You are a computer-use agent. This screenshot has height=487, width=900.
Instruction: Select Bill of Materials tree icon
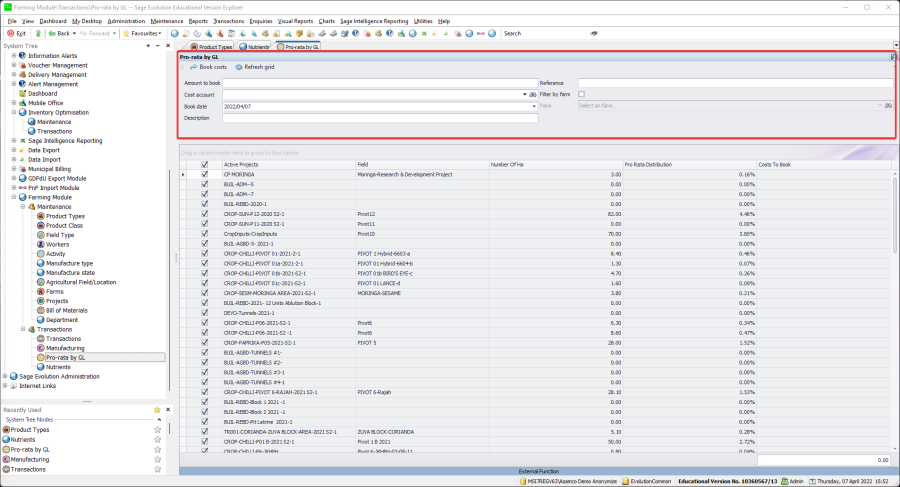(41, 309)
